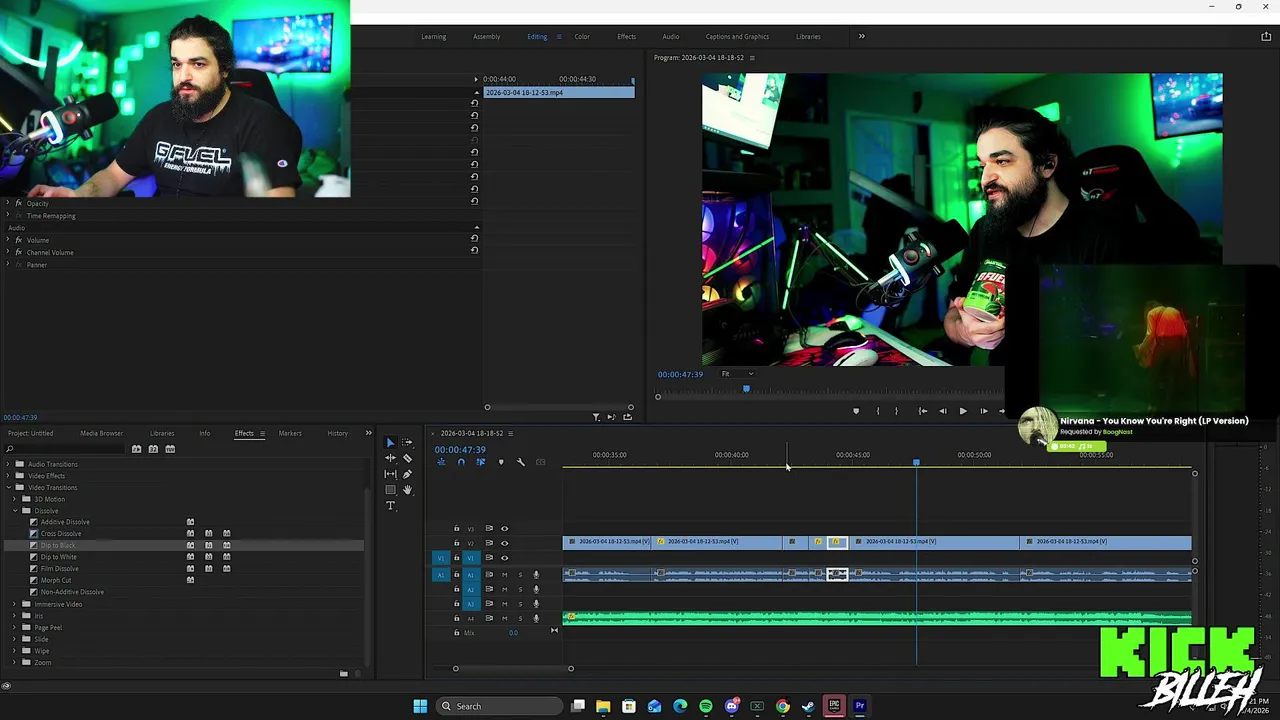Image resolution: width=1280 pixels, height=720 pixels.
Task: Select the Pen tool
Action: click(407, 474)
